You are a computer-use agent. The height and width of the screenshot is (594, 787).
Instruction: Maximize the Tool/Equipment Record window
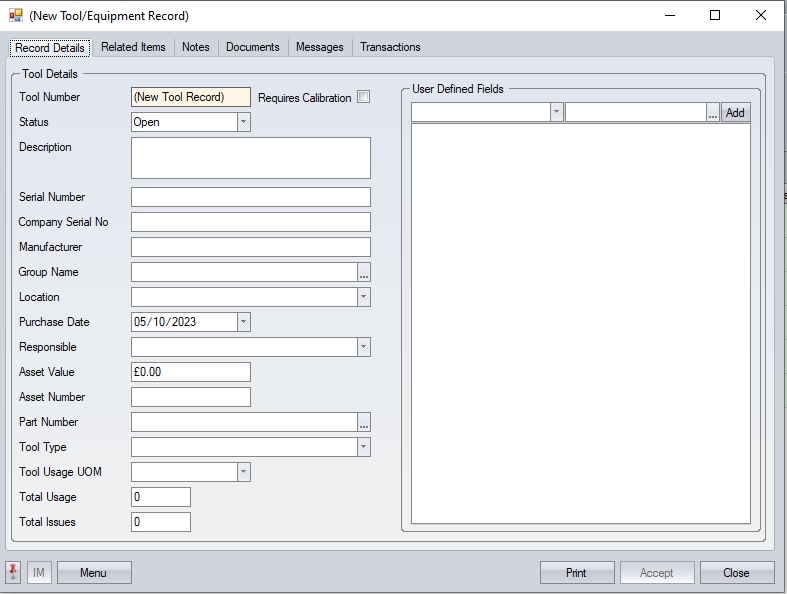715,16
